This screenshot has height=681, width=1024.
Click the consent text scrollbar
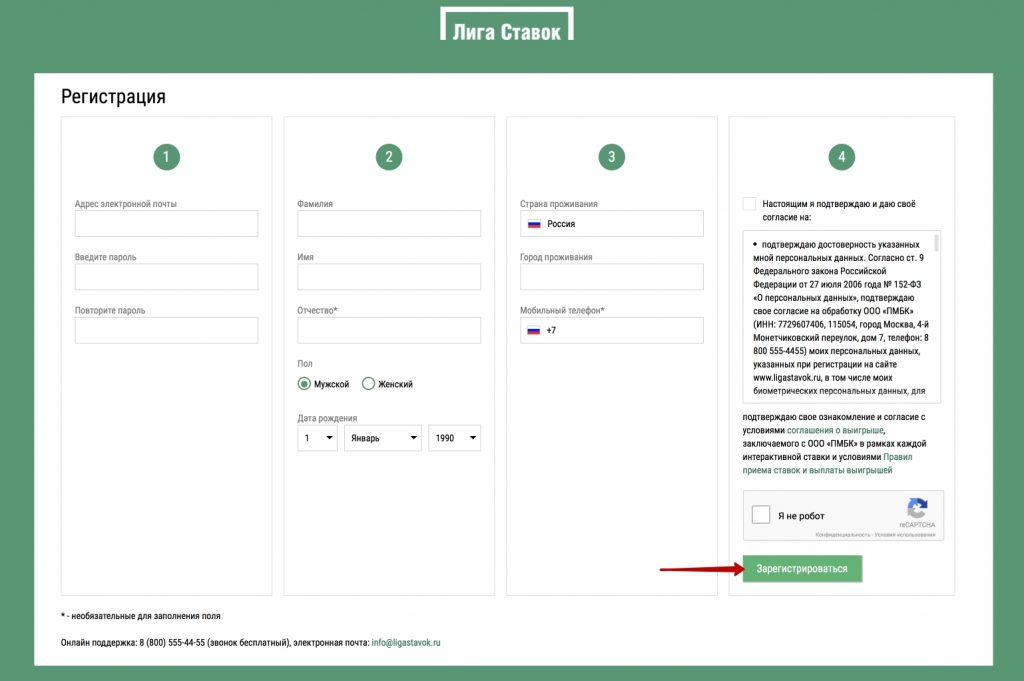pyautogui.click(x=936, y=243)
